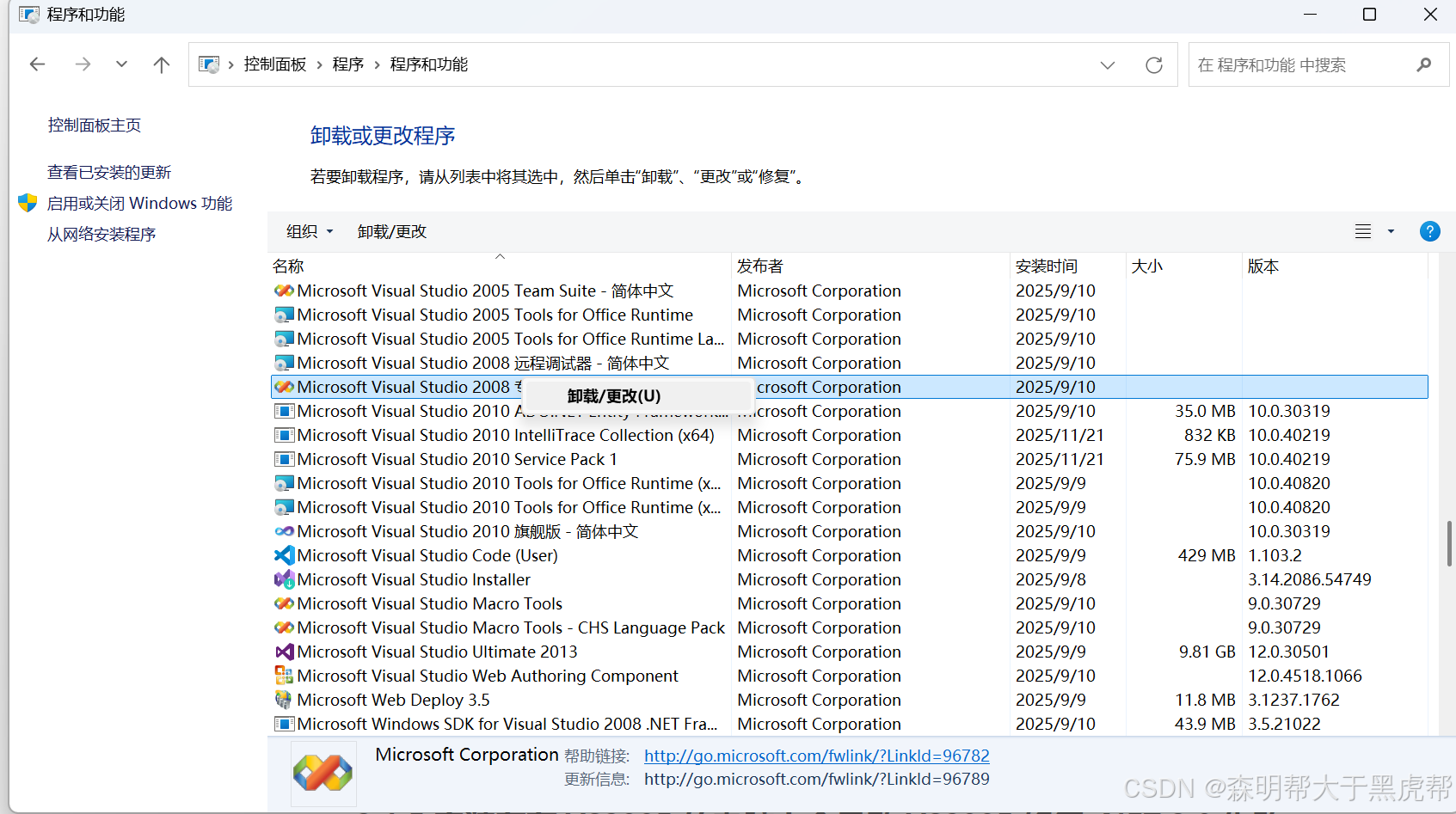Viewport: 1456px width, 814px height.
Task: Click the control panel icon in address bar
Action: pos(209,64)
